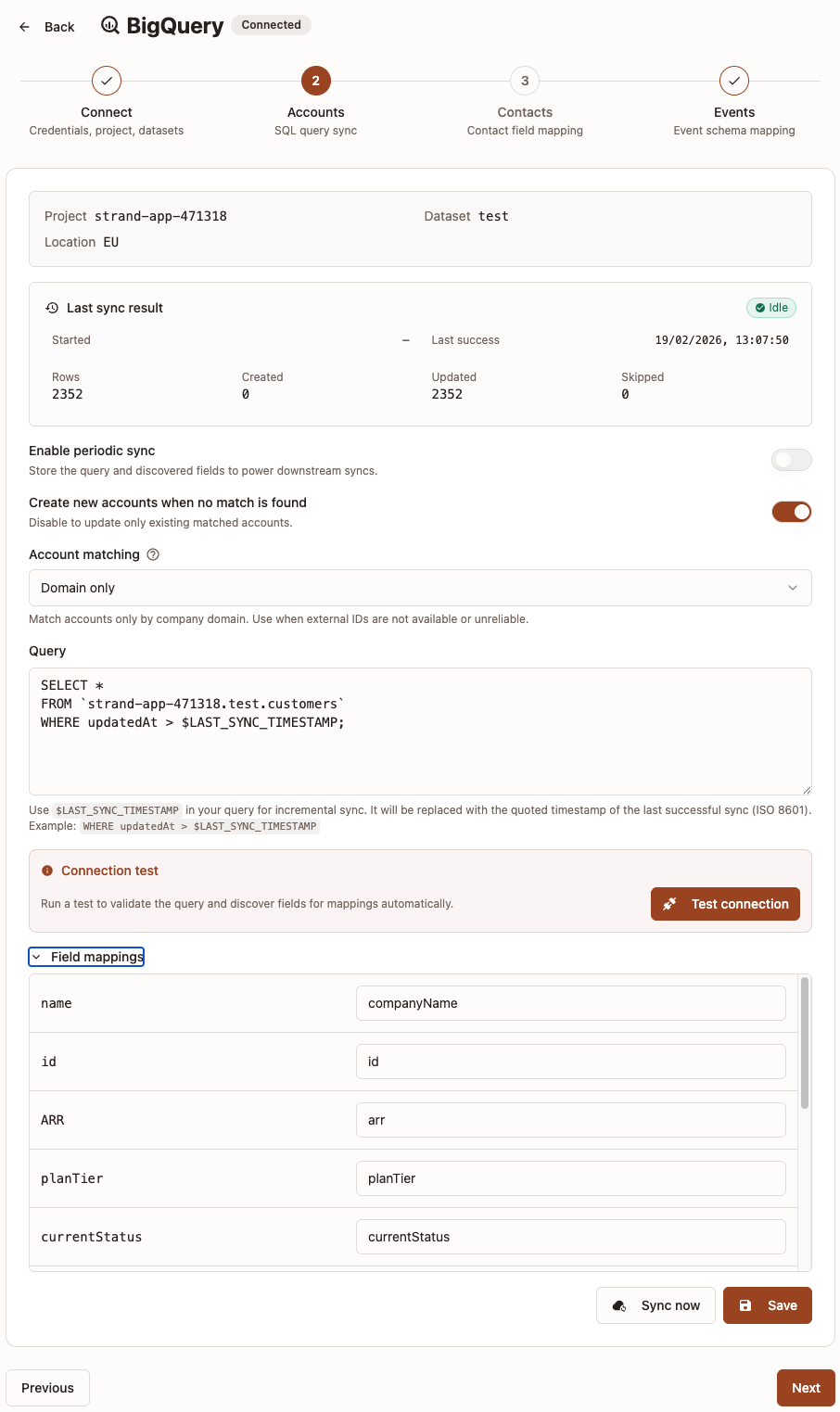Click the checkmark icon on the Connect step
This screenshot has width=840, height=1412.
tap(106, 81)
